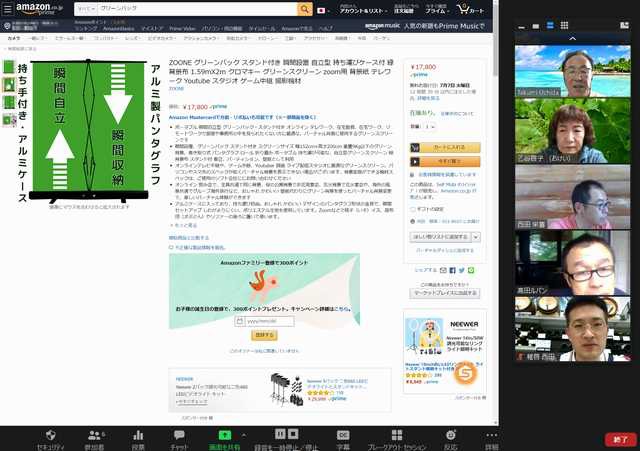Switch Zoom to gallery grid view icon
This screenshot has width=640, height=451.
click(x=564, y=25)
